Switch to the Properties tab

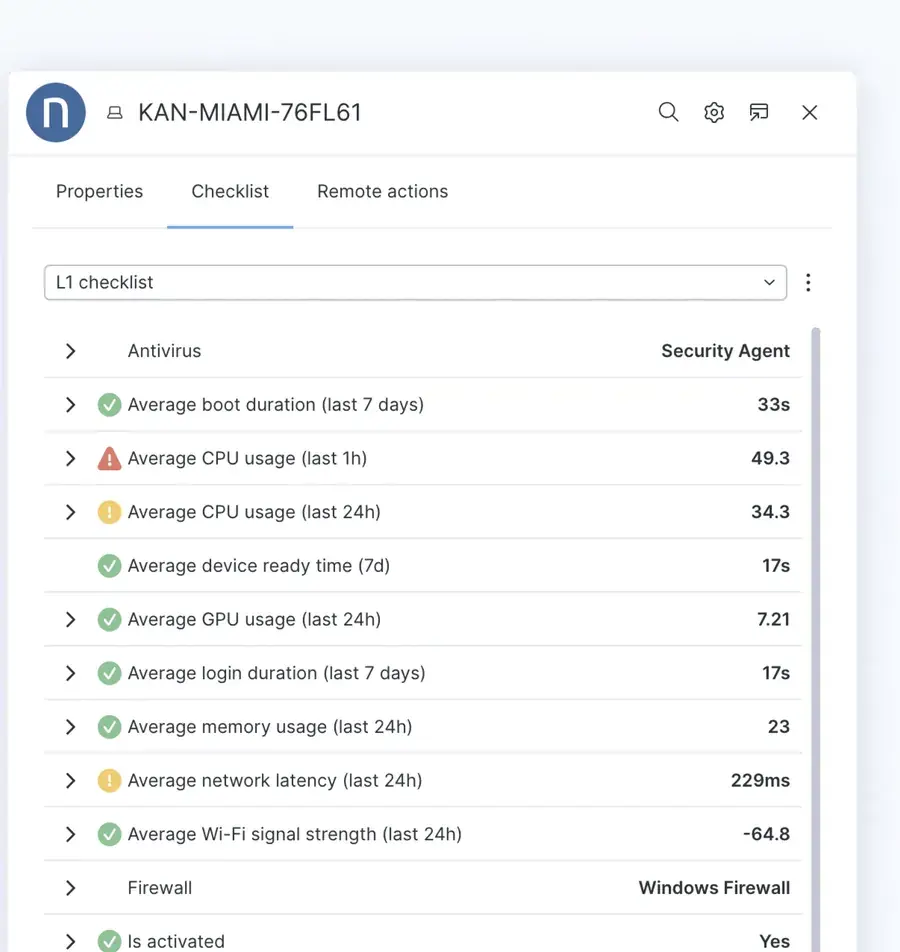click(x=100, y=192)
